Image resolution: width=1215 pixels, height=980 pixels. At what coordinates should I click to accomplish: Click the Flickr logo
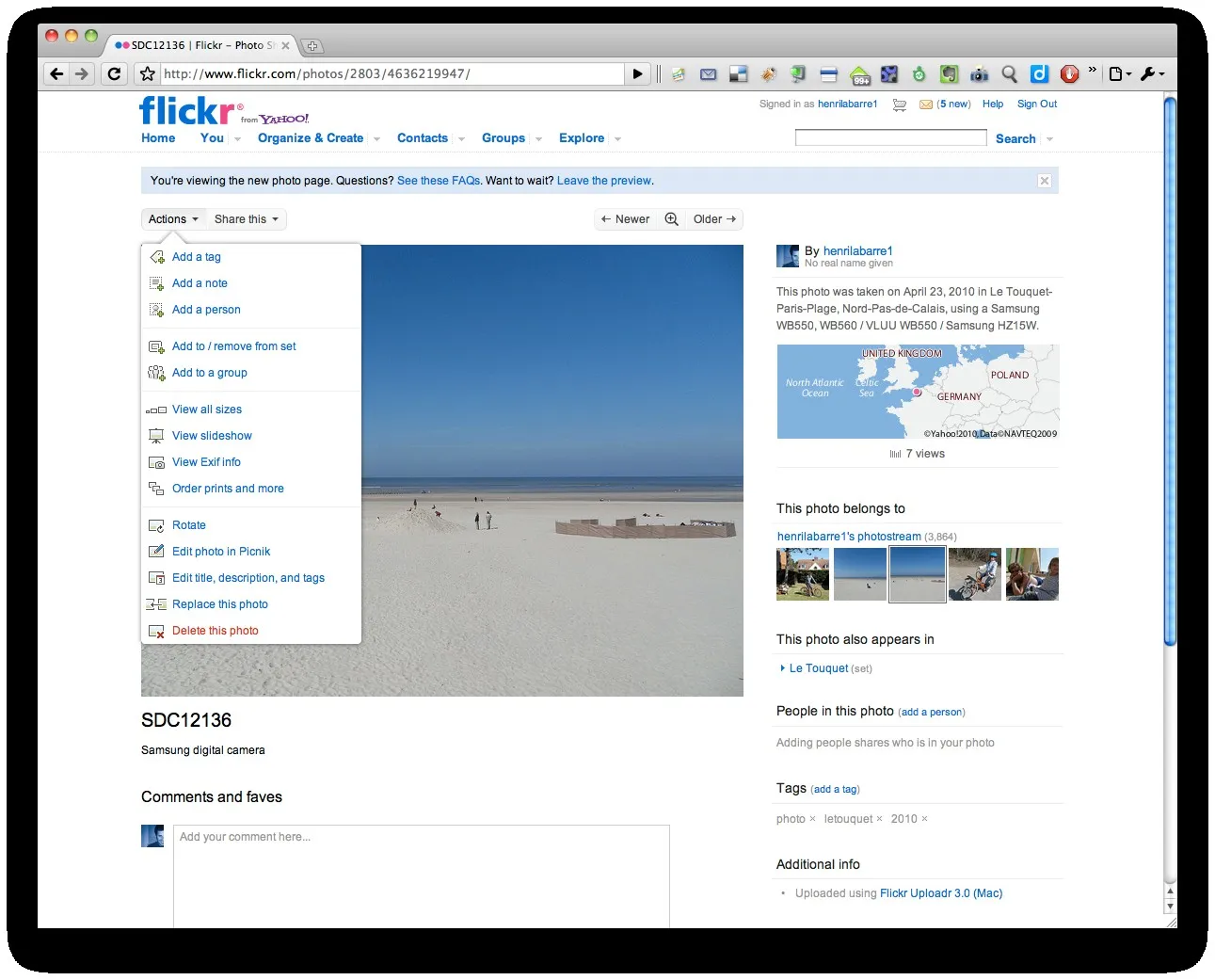point(191,110)
